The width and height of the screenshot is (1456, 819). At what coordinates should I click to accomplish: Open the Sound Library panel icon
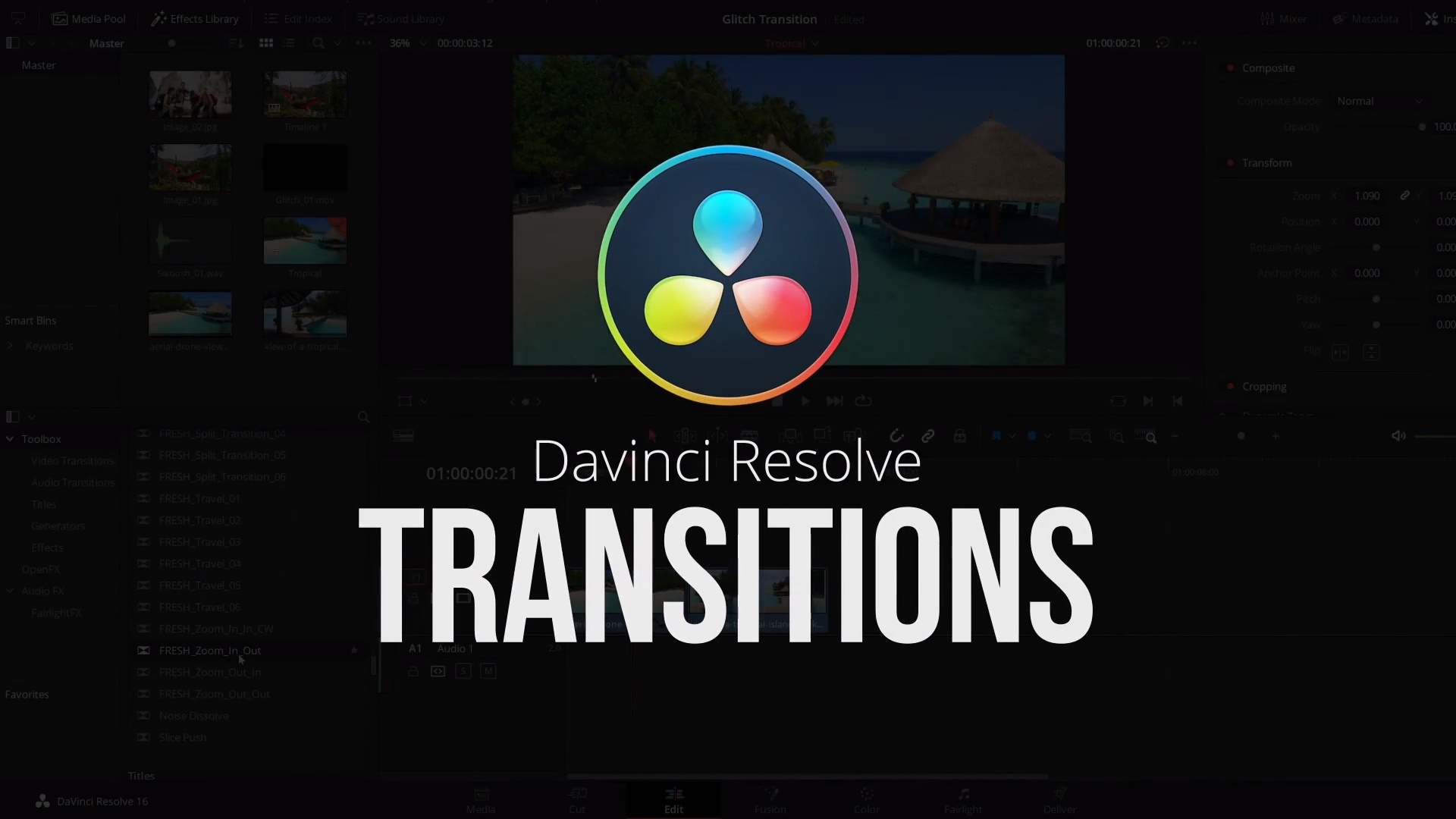click(x=365, y=18)
